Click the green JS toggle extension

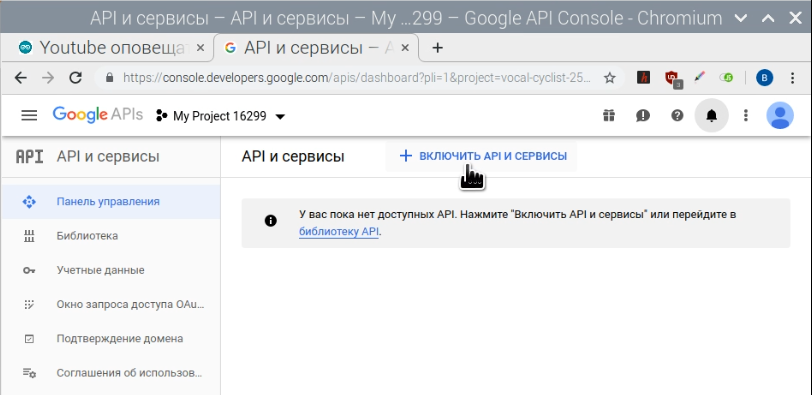click(x=727, y=78)
